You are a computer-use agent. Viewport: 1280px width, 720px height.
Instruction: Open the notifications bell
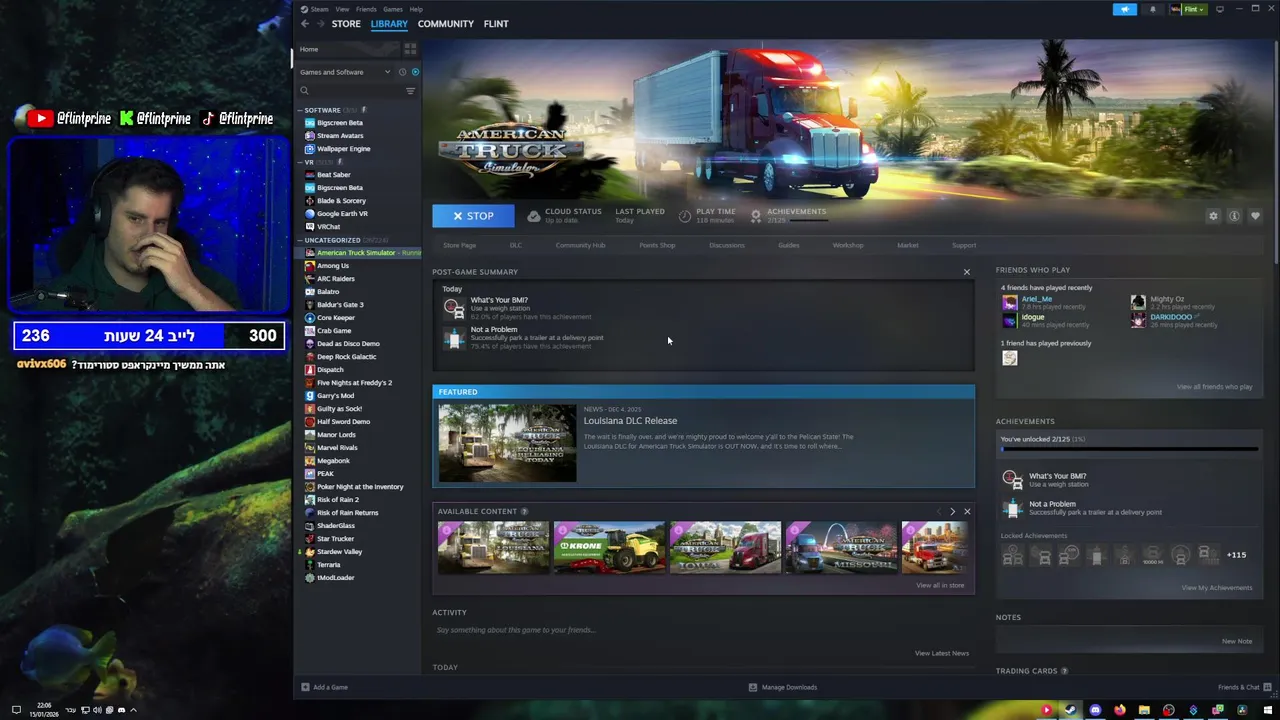coord(1152,9)
